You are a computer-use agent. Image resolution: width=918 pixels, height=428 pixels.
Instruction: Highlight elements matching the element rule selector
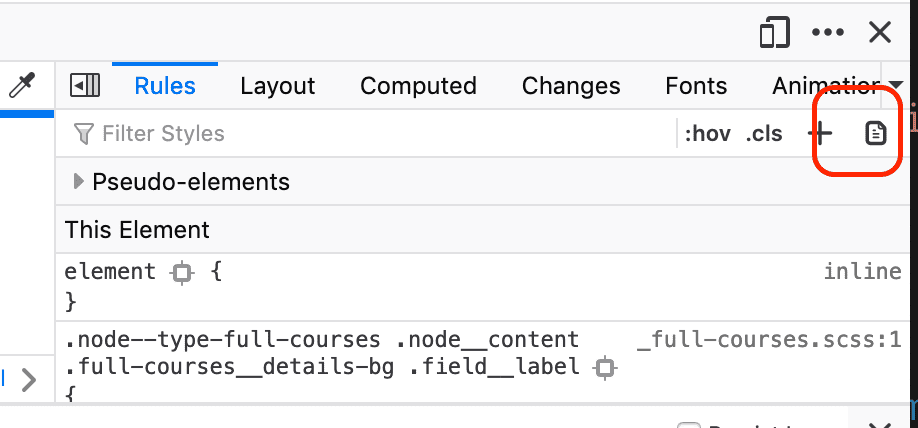pos(181,272)
